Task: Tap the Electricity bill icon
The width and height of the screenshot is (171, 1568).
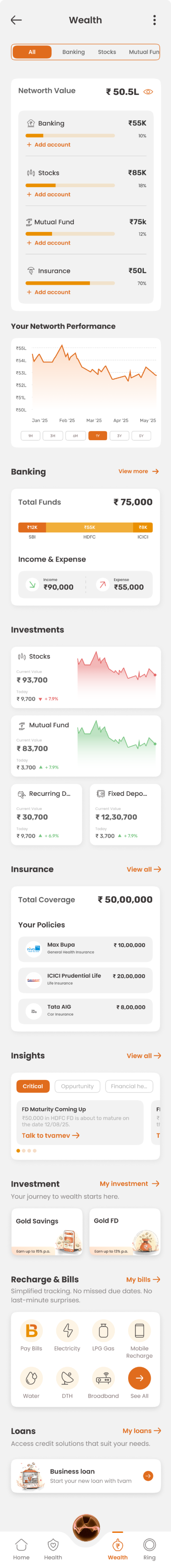Action: pyautogui.click(x=67, y=1330)
